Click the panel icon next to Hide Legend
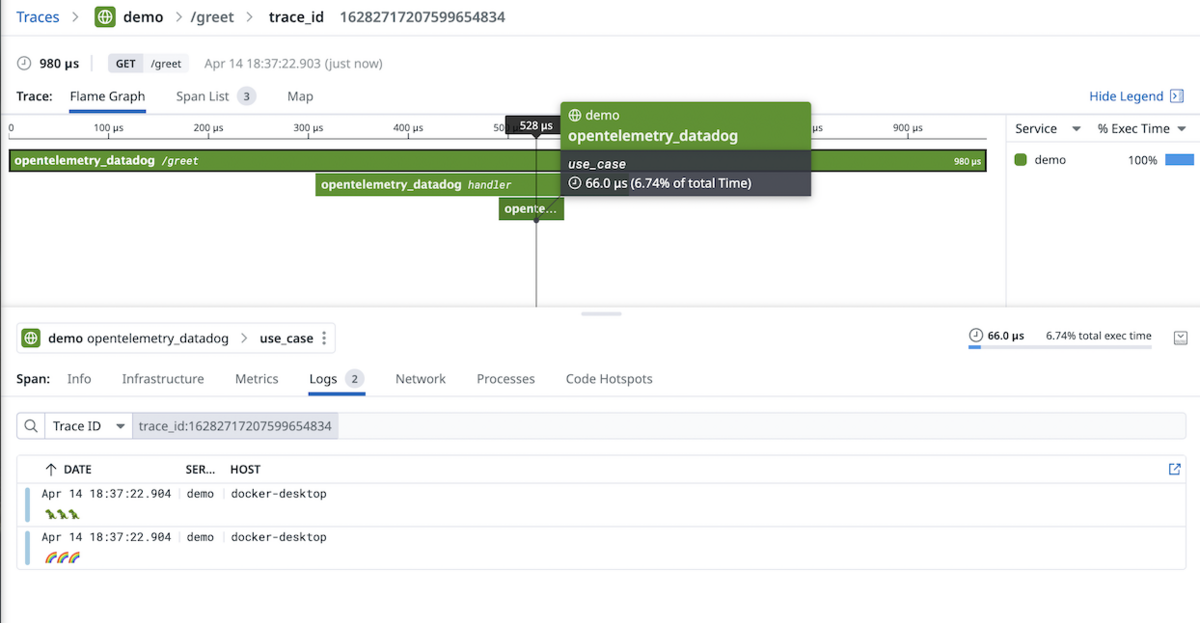1200x623 pixels. [x=1176, y=96]
